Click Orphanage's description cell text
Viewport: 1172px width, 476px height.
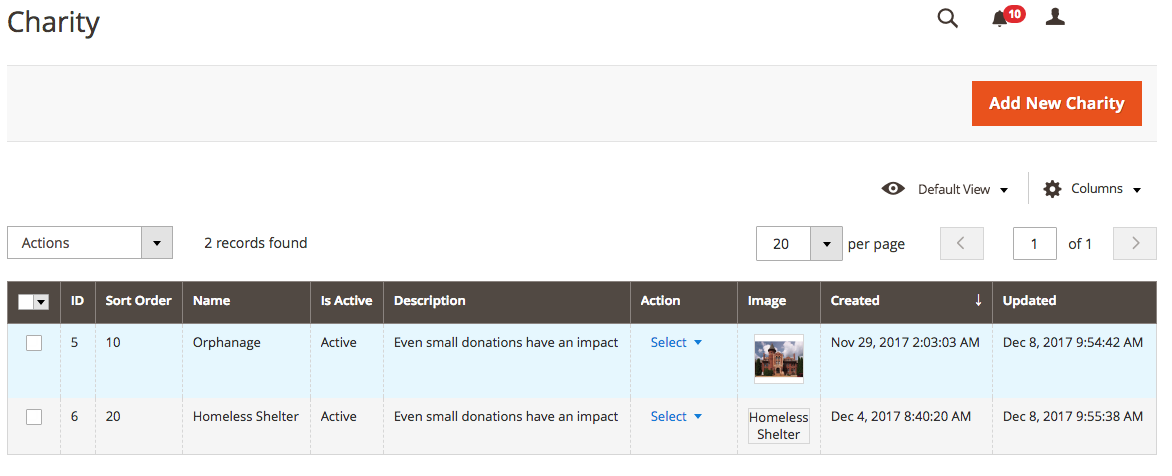point(506,342)
